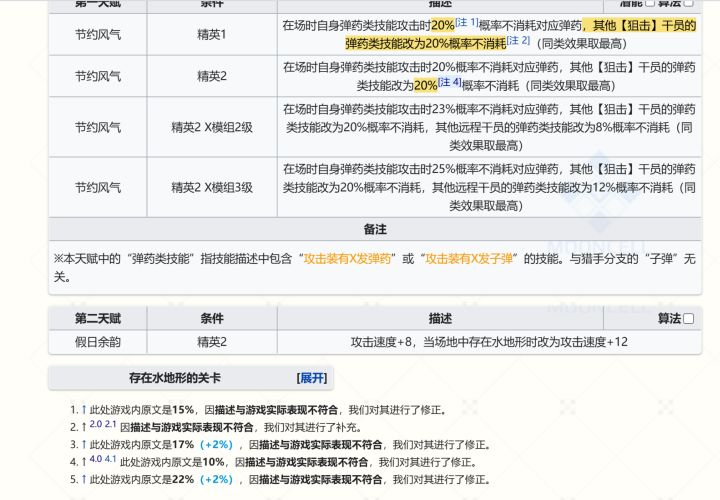Select the 假日余韵 talent name cell
This screenshot has height=500, width=720.
[98, 342]
